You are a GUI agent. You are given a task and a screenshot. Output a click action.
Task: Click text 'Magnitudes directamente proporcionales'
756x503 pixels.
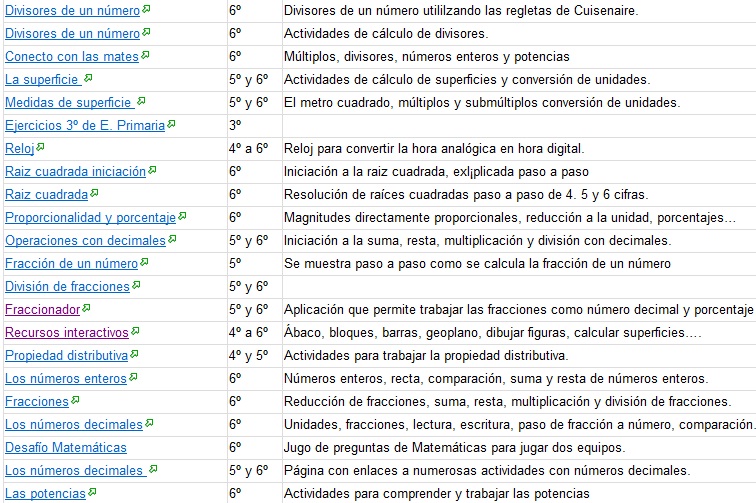click(x=510, y=218)
